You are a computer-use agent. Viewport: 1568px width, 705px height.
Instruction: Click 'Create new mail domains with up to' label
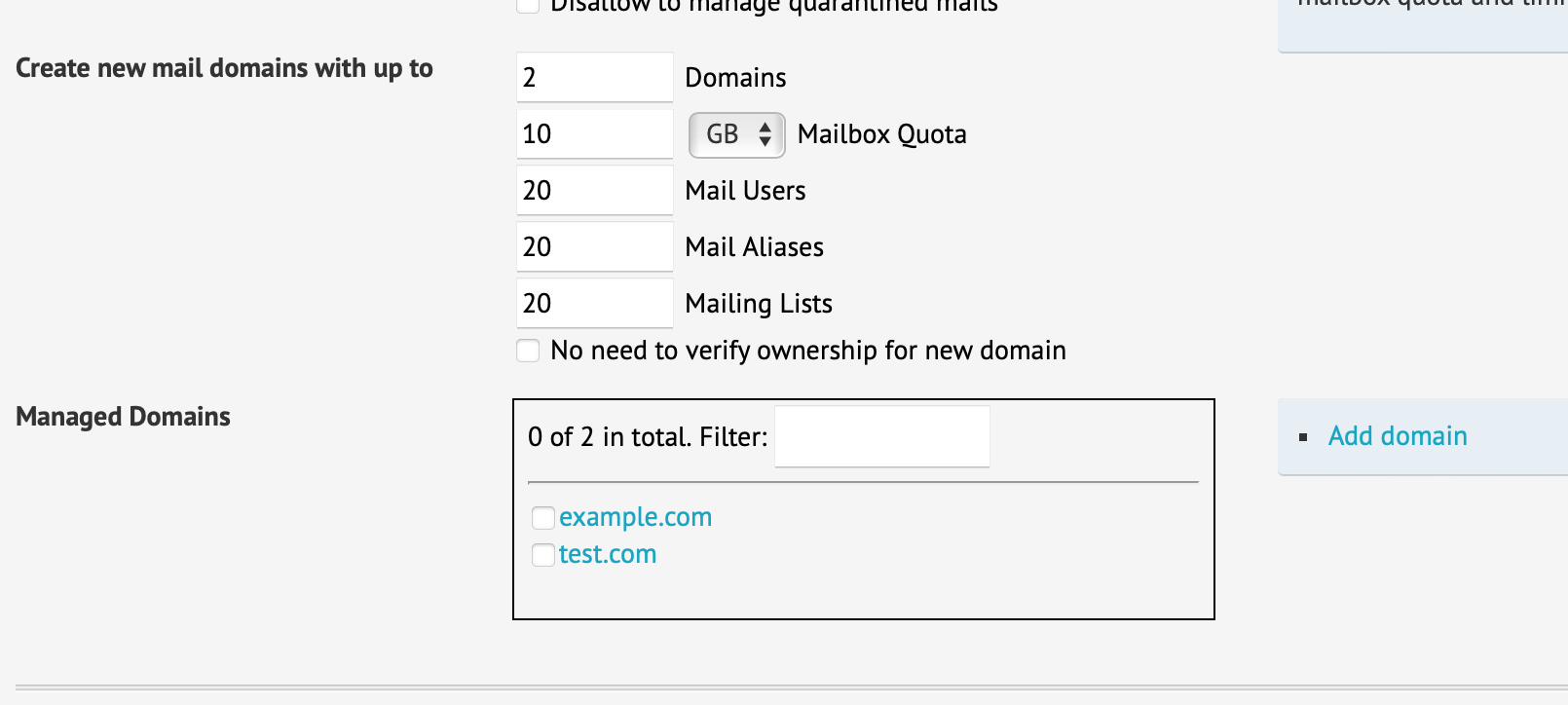(x=224, y=68)
